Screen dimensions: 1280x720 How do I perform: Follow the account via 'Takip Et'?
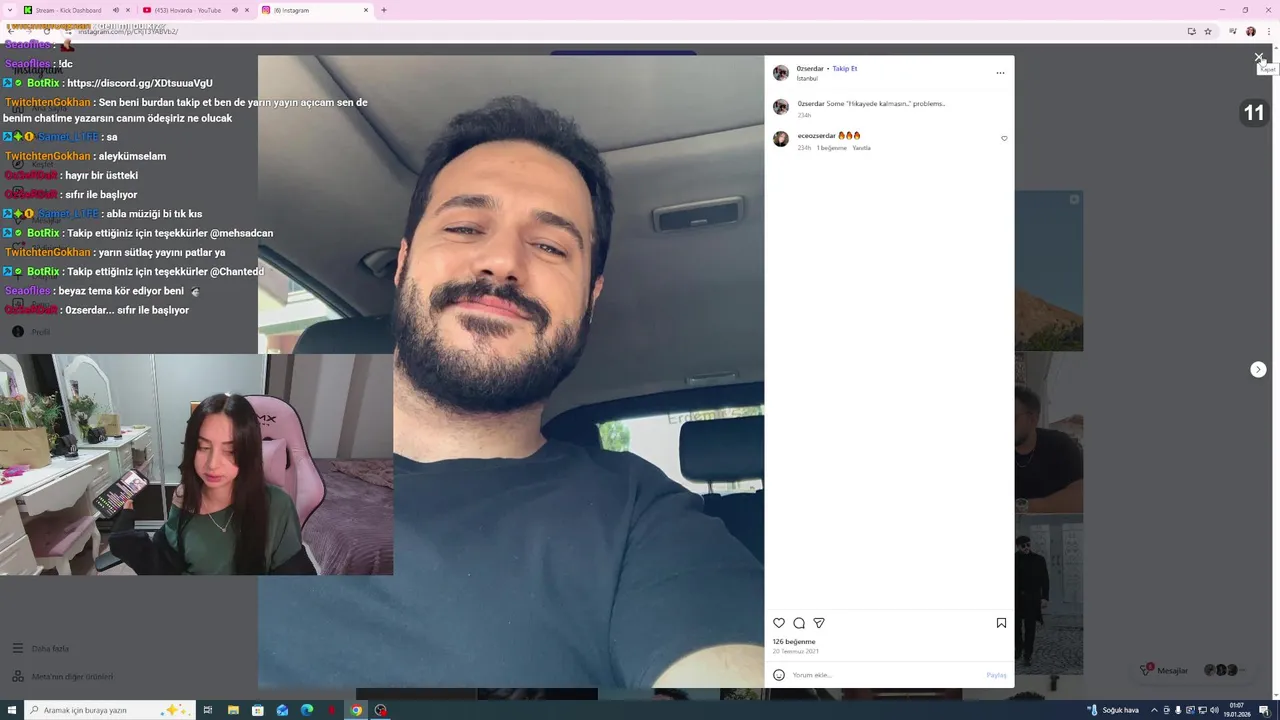(x=845, y=69)
